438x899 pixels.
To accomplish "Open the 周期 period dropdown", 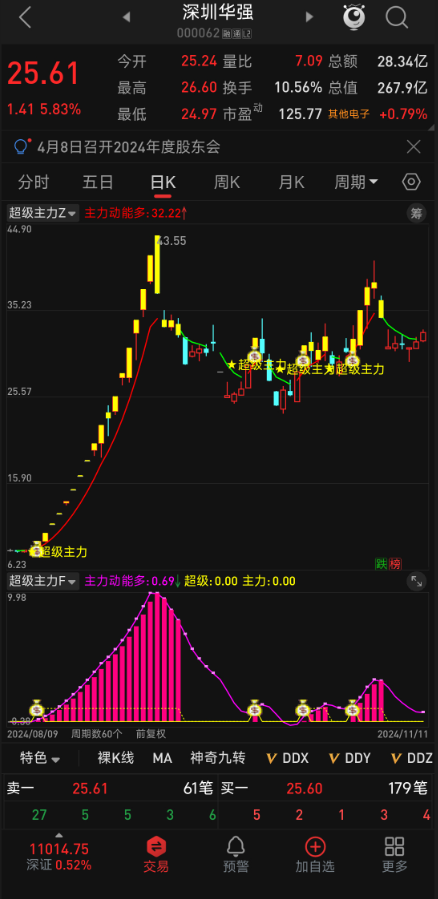I will click(356, 183).
